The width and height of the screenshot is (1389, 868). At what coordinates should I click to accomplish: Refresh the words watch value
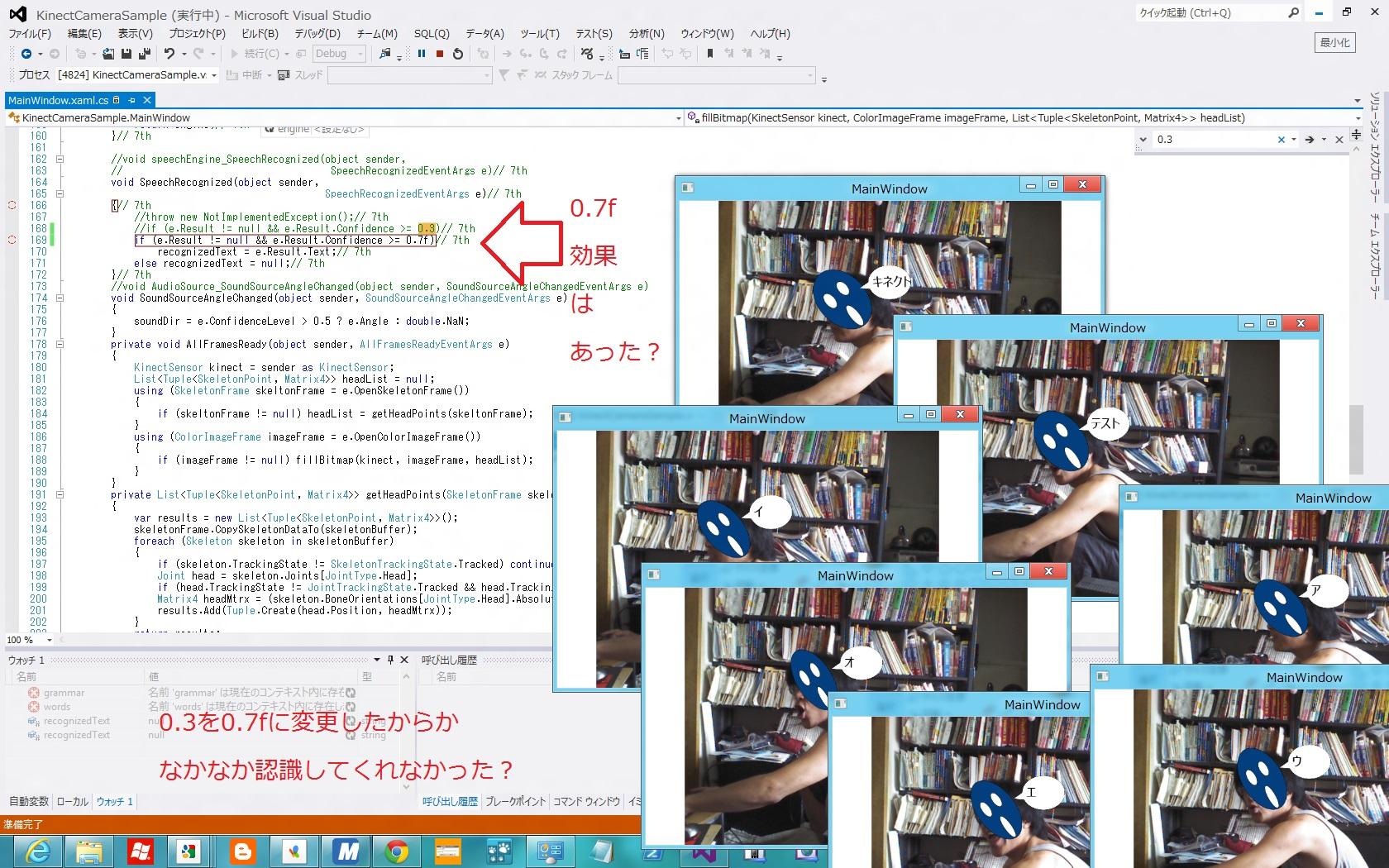point(351,707)
